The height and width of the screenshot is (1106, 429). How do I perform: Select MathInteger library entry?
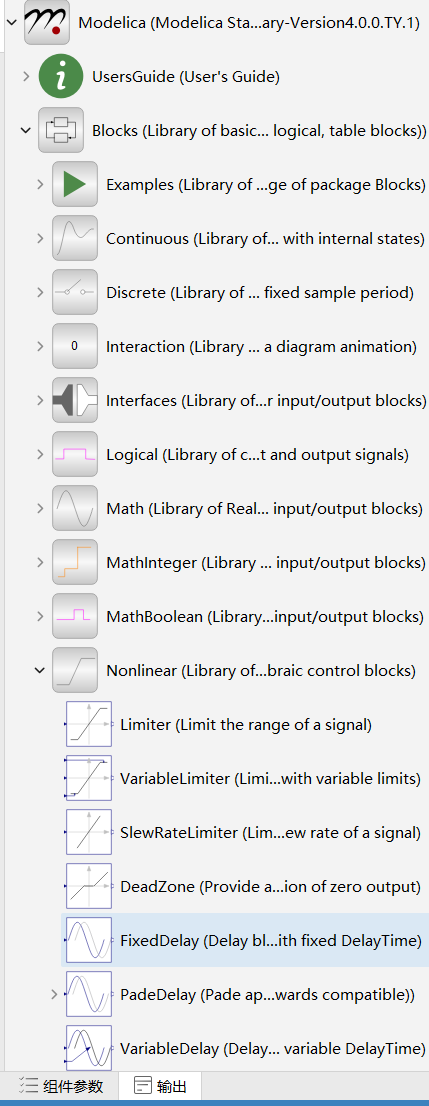pos(238,562)
